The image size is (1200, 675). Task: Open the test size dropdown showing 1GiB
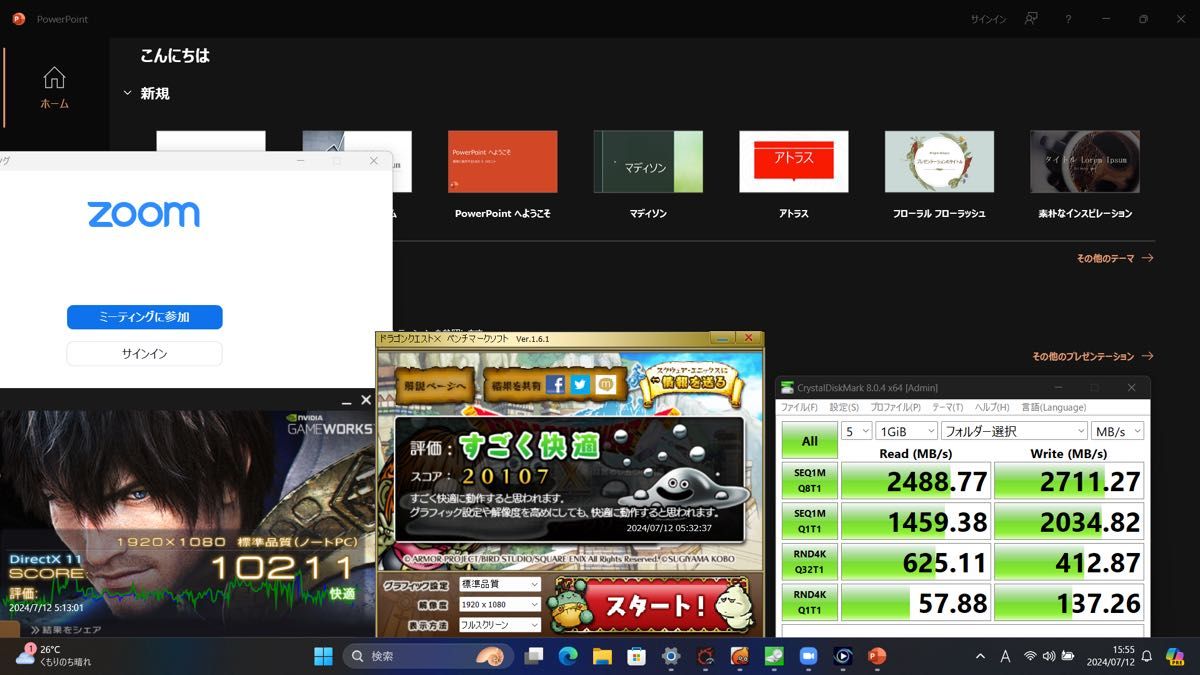(907, 431)
